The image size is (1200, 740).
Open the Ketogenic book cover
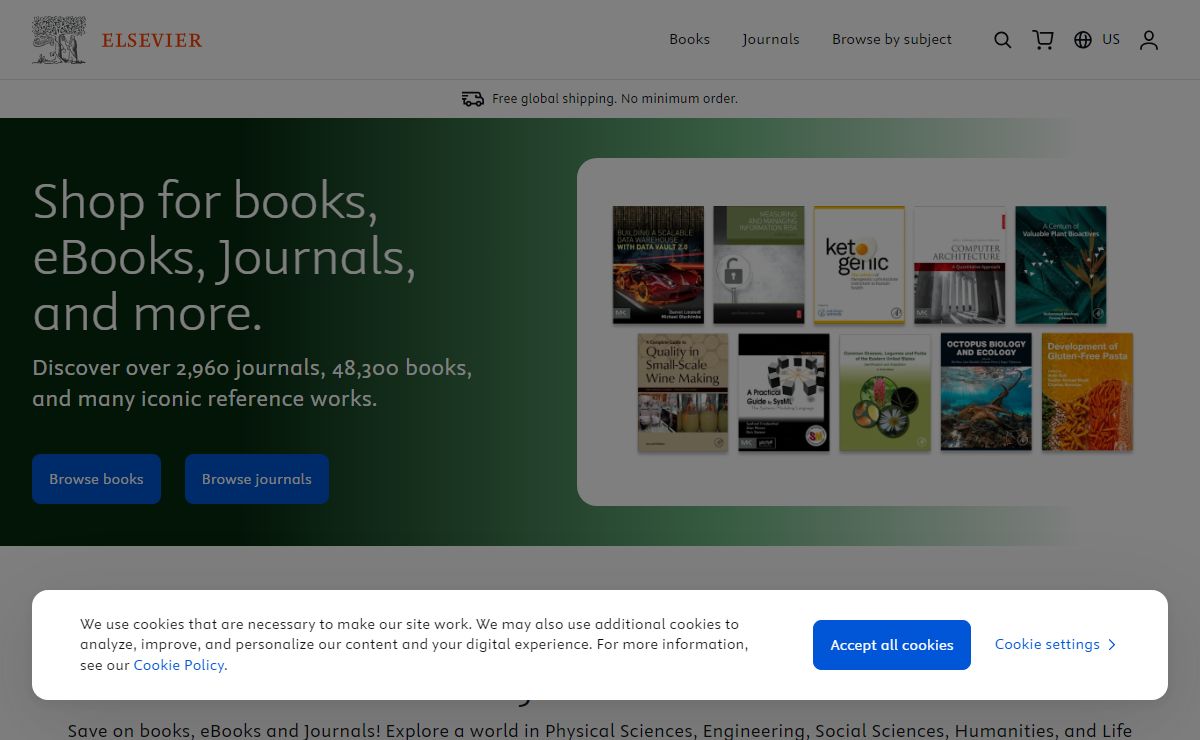[859, 265]
